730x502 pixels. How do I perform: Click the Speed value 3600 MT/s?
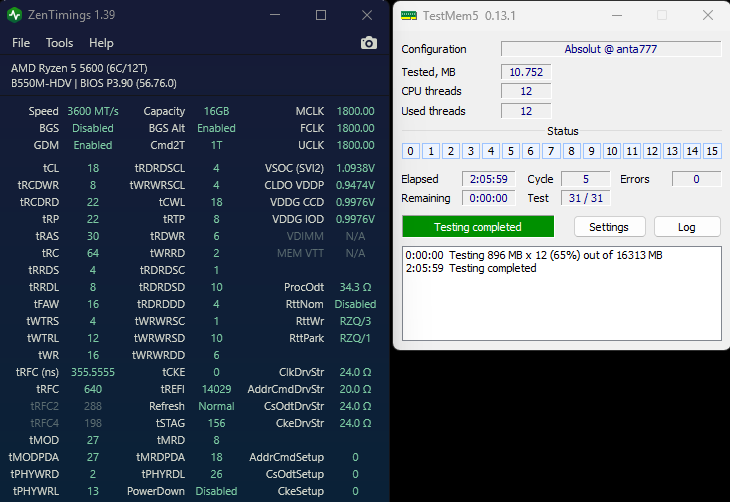pyautogui.click(x=93, y=111)
